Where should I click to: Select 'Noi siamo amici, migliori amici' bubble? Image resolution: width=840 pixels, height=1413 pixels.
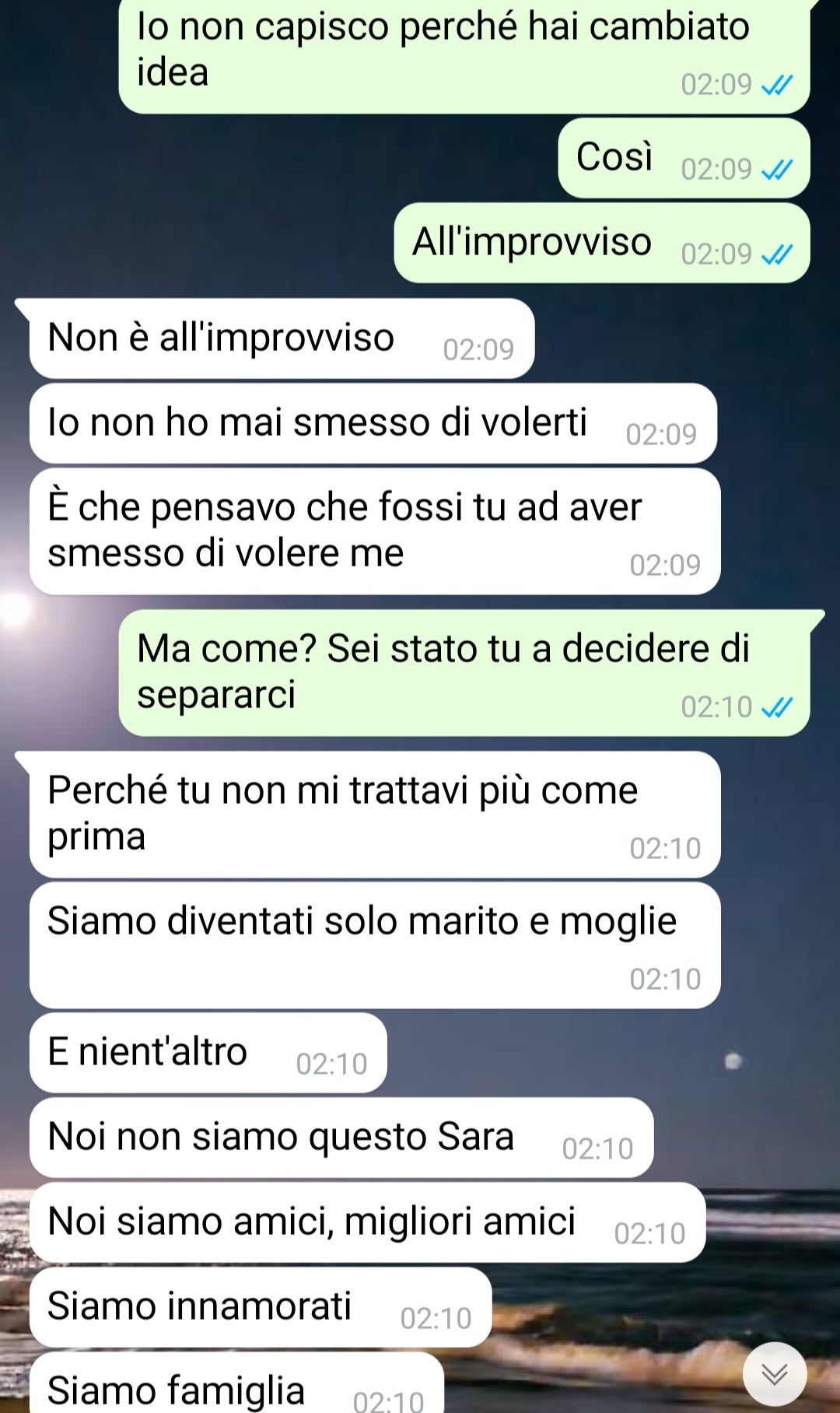(367, 1222)
